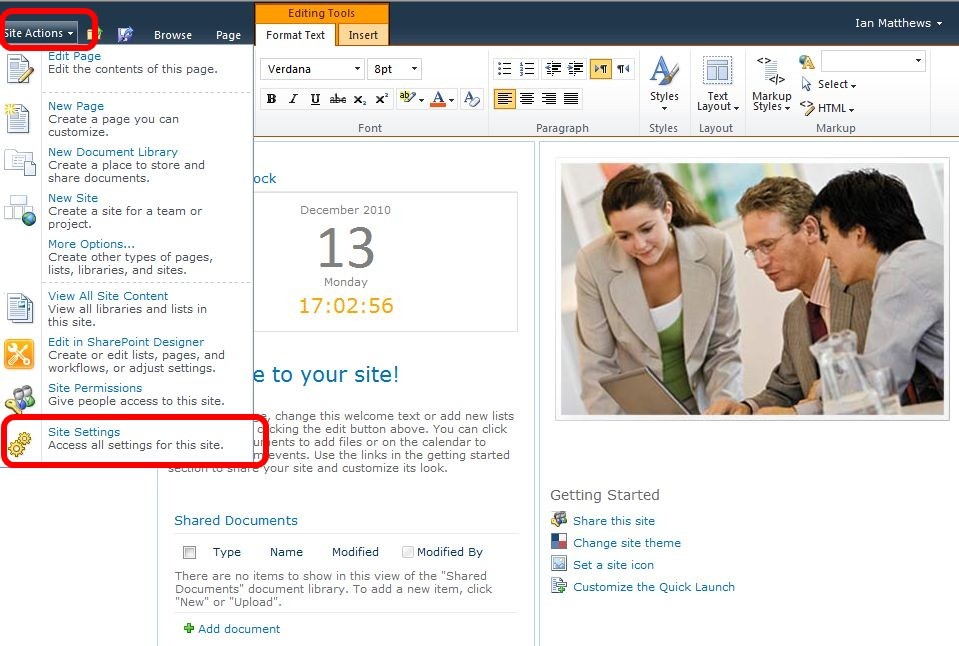This screenshot has height=646, width=959.
Task: Expand the 8pt font size dropdown
Action: pos(394,69)
